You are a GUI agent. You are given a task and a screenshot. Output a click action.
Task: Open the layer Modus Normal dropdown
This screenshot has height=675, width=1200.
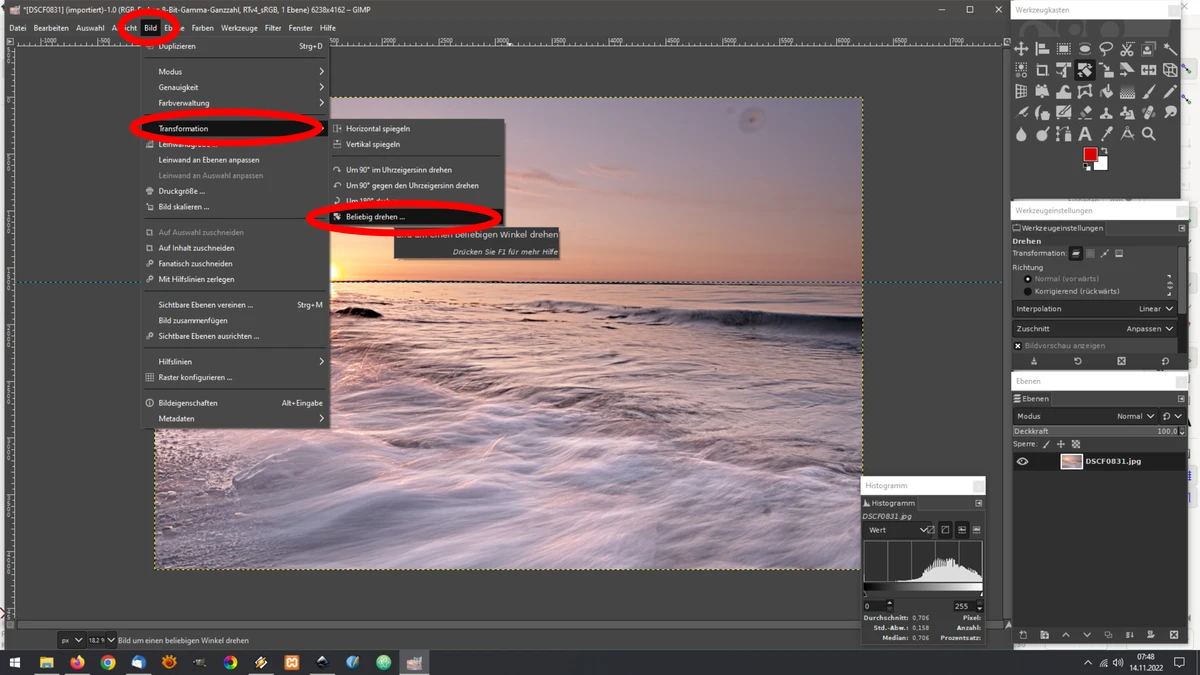tap(1086, 416)
